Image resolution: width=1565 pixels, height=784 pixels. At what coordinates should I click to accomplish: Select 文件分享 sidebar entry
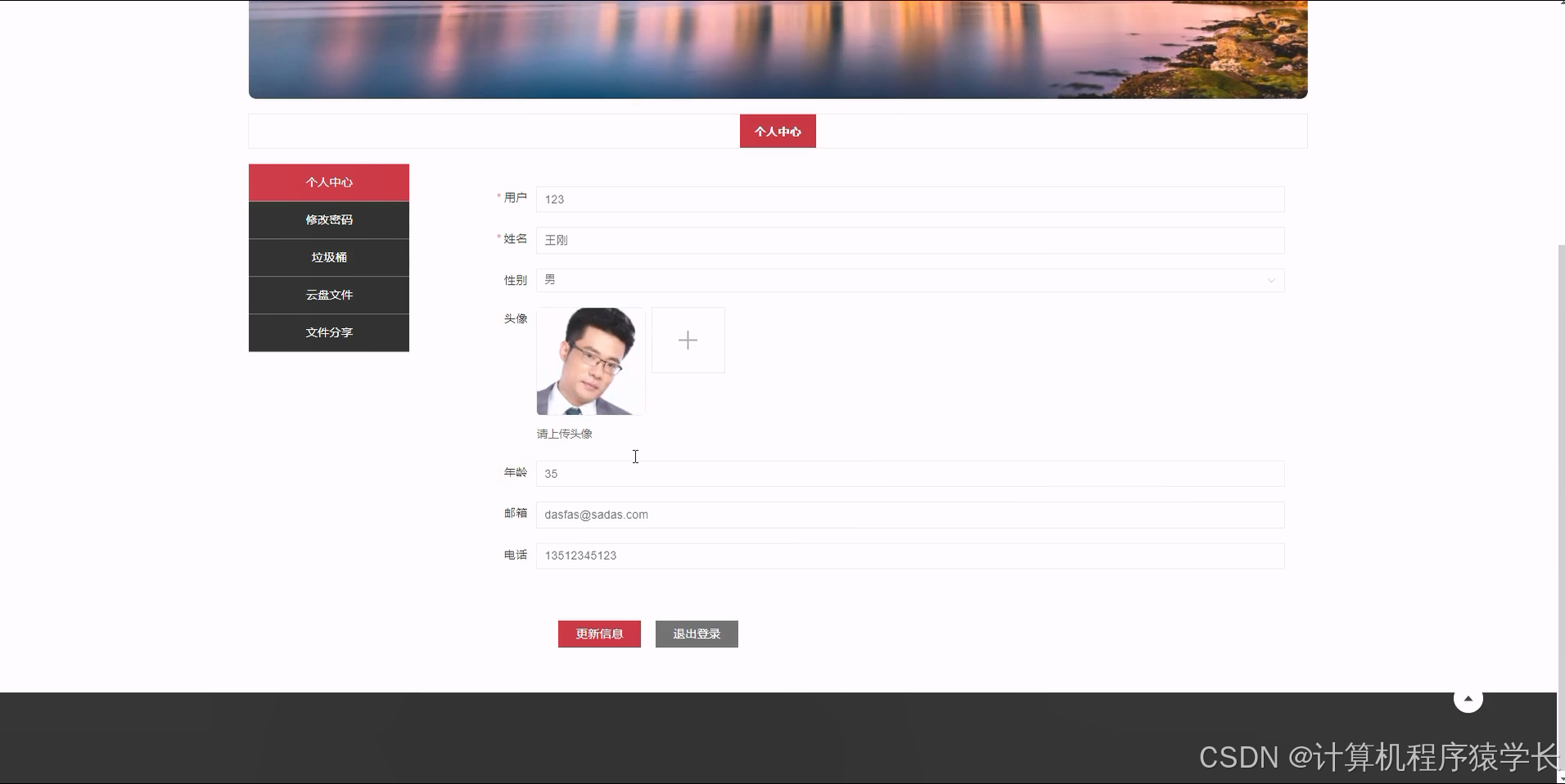click(328, 332)
